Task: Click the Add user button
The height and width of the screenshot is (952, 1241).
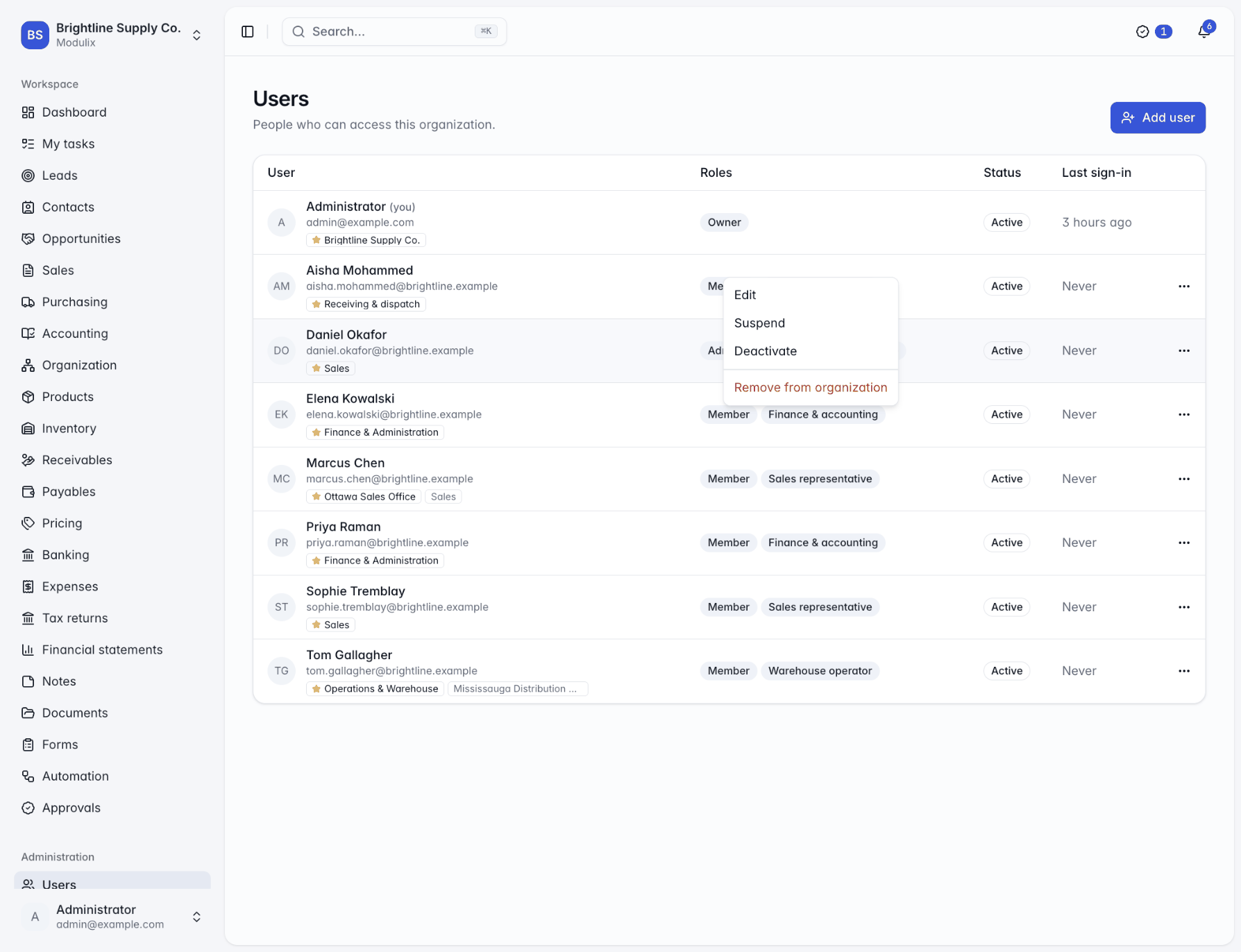Action: point(1158,117)
